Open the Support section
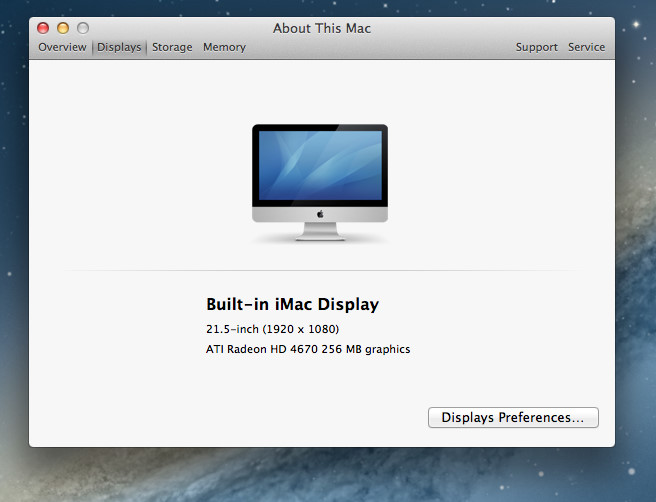Image resolution: width=656 pixels, height=502 pixels. click(536, 47)
